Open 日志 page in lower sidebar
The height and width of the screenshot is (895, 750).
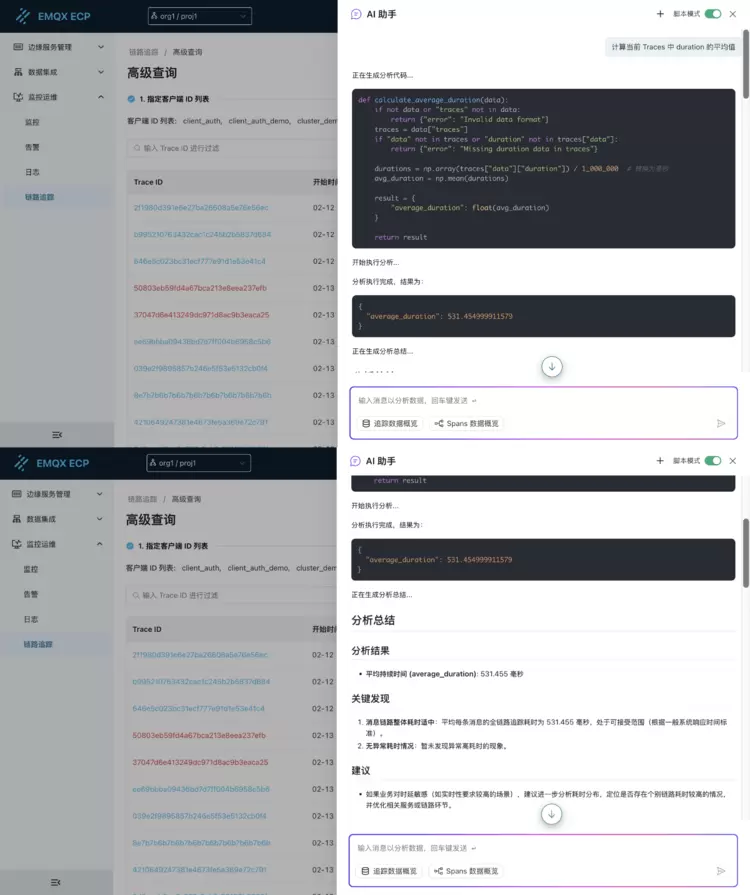pos(32,619)
